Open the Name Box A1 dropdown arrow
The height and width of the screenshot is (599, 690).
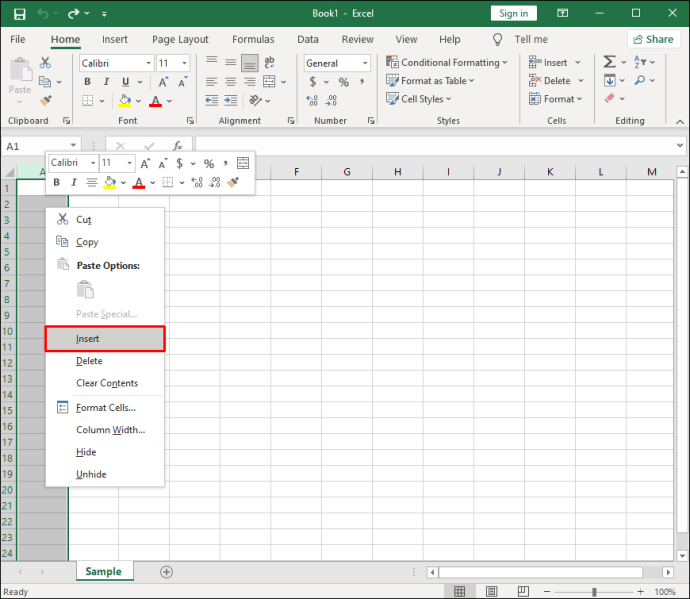point(73,145)
